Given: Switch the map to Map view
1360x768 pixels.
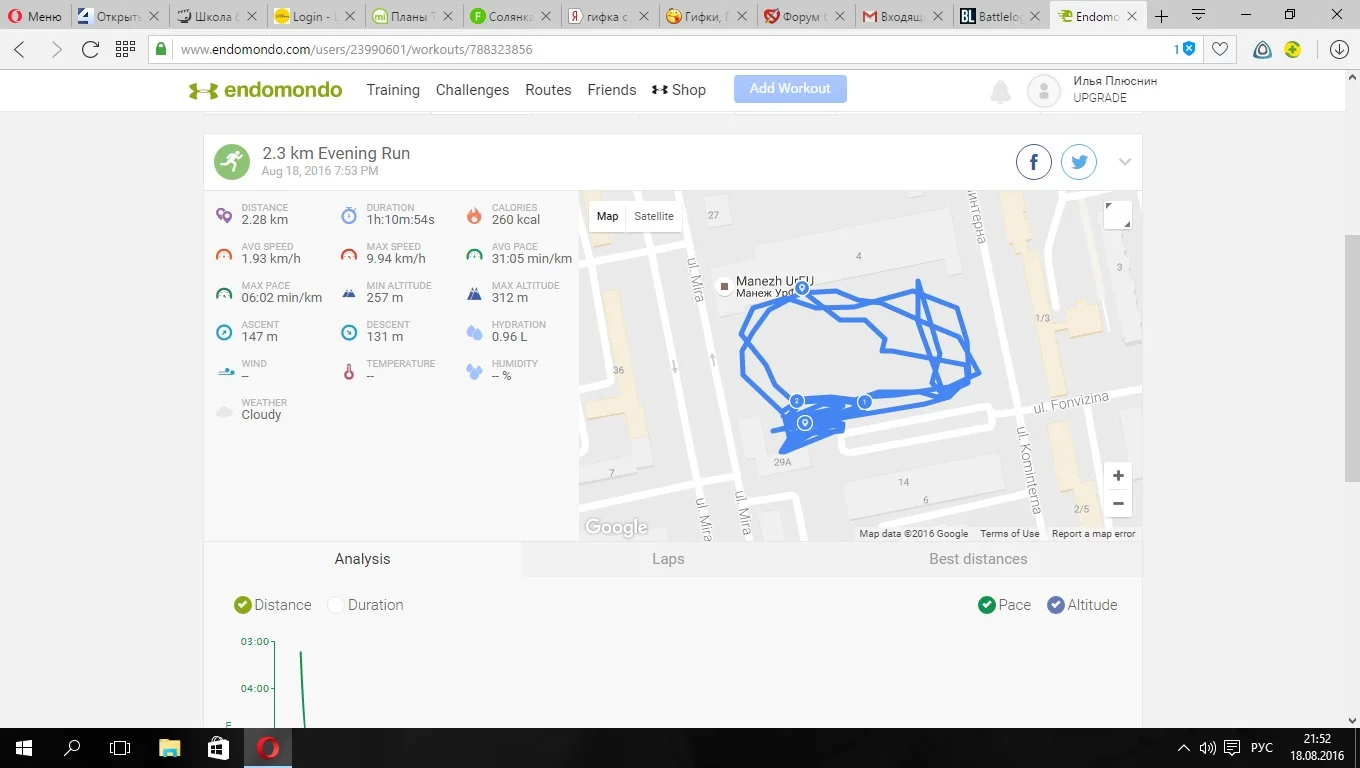Looking at the screenshot, I should pos(608,216).
